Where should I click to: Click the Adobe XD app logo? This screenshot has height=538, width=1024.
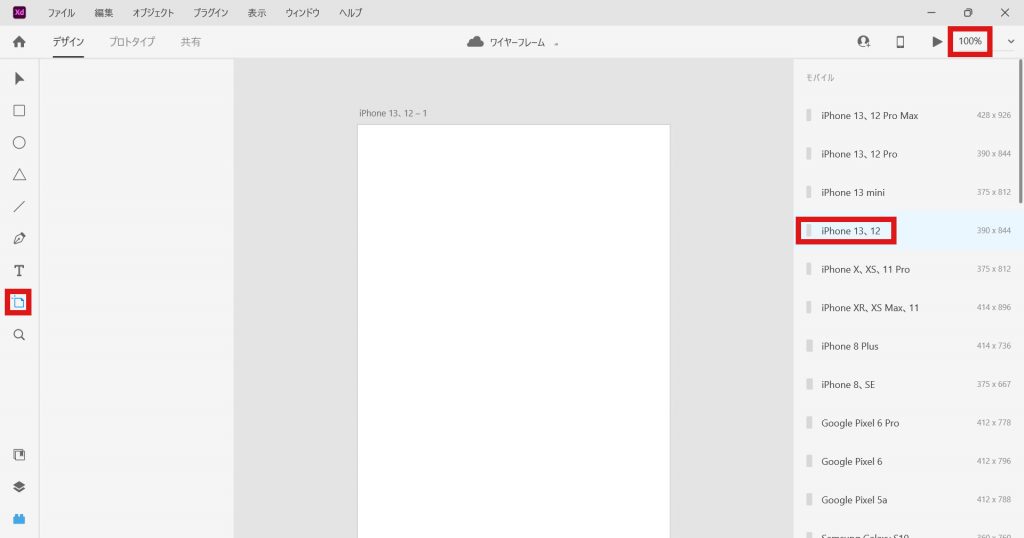(19, 12)
